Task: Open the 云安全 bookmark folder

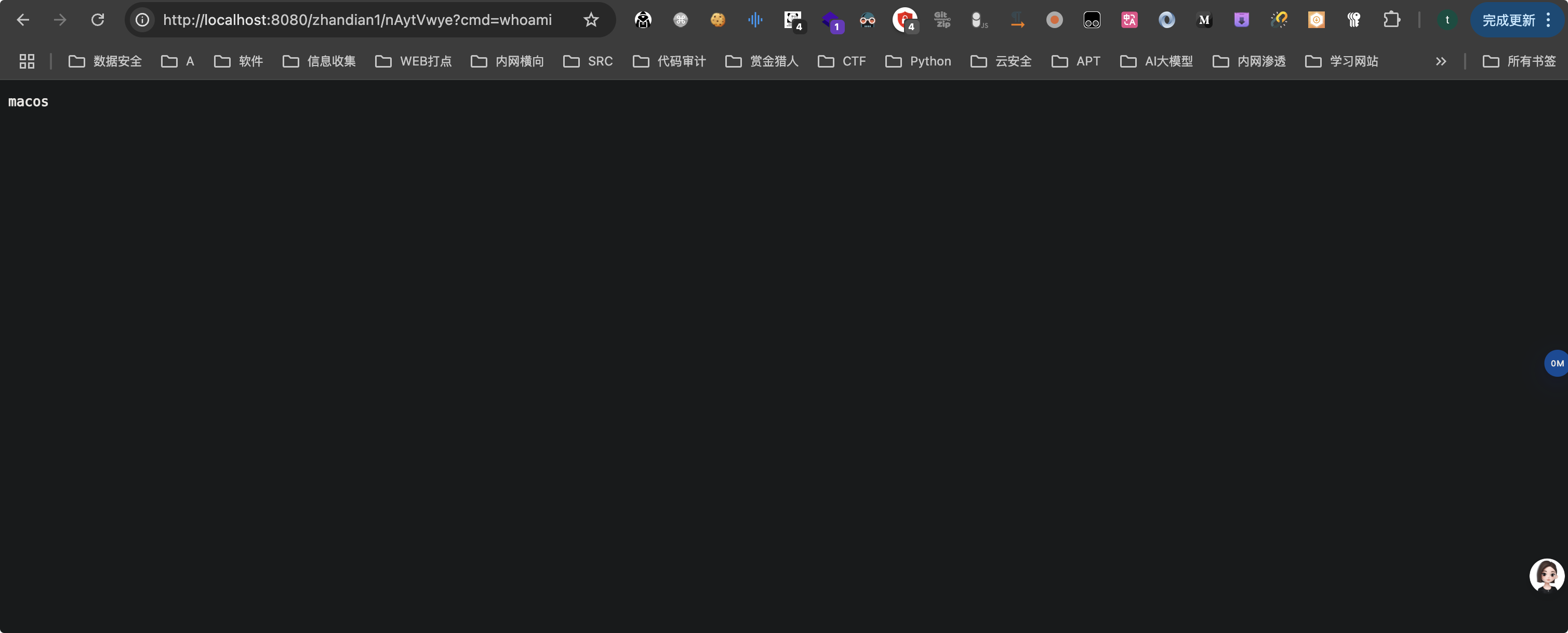Action: (x=1002, y=61)
